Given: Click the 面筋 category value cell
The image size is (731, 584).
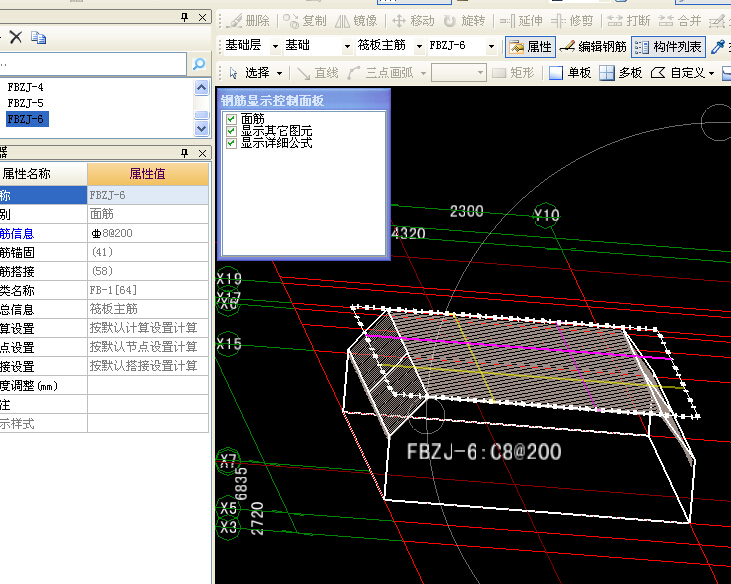Looking at the screenshot, I should pyautogui.click(x=148, y=214).
